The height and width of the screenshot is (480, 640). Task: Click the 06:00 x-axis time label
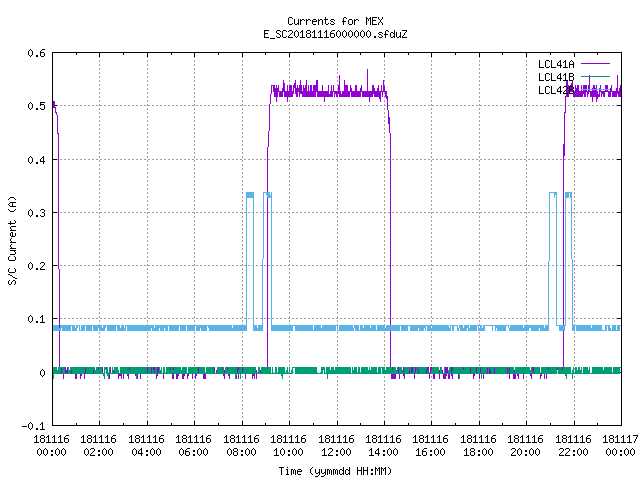click(193, 452)
